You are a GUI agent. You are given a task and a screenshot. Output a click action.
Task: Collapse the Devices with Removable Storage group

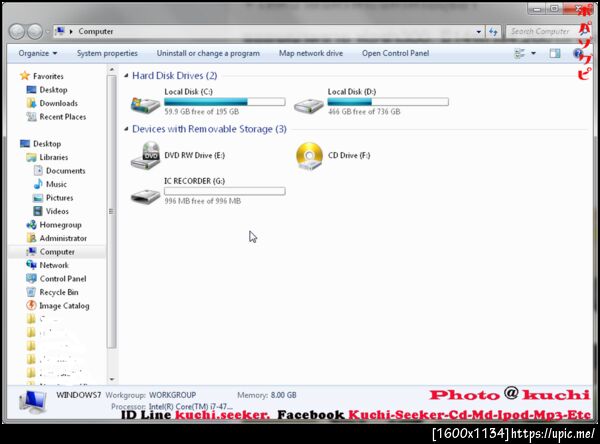point(126,129)
